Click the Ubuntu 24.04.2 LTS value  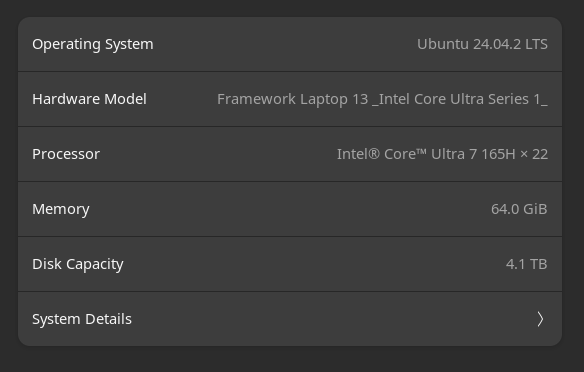482,44
